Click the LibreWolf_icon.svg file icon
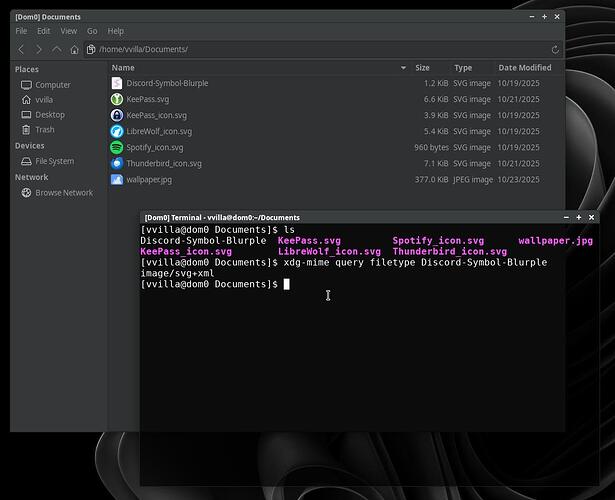This screenshot has width=615, height=500. point(116,131)
